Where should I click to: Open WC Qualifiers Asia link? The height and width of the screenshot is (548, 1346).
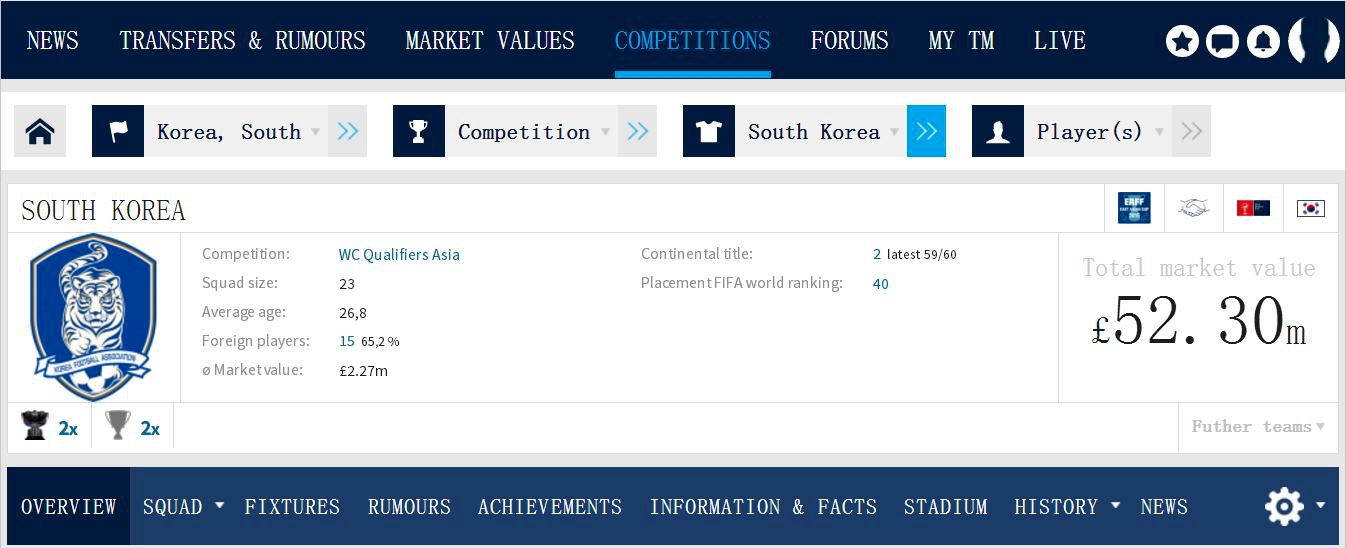399,254
